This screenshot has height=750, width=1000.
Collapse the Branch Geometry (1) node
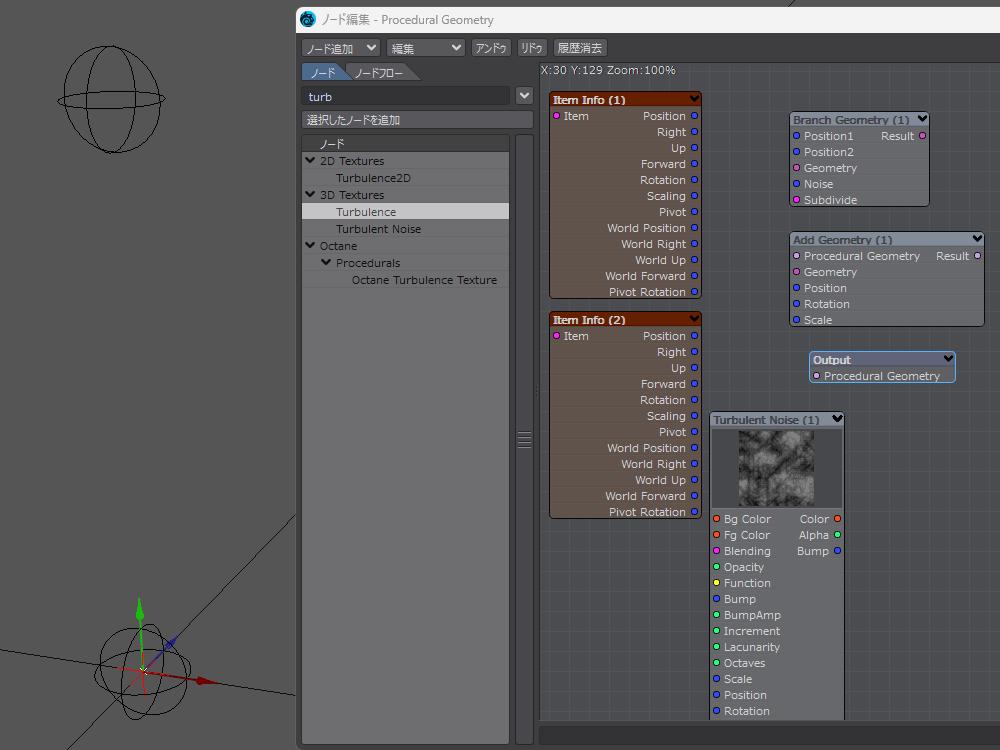pyautogui.click(x=920, y=119)
